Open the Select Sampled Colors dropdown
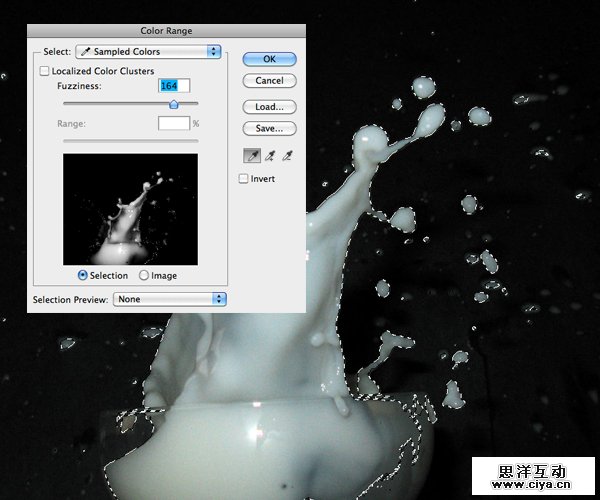This screenshot has width=600, height=500. [x=148, y=51]
